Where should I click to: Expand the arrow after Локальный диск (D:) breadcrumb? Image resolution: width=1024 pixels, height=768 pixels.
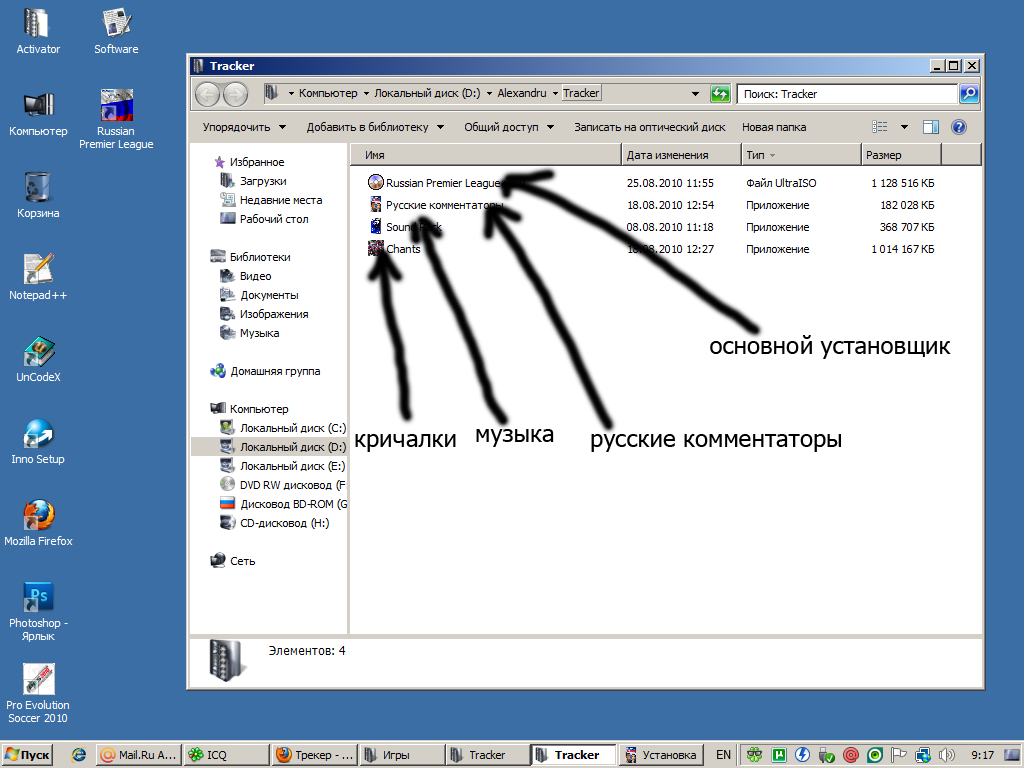pos(489,93)
